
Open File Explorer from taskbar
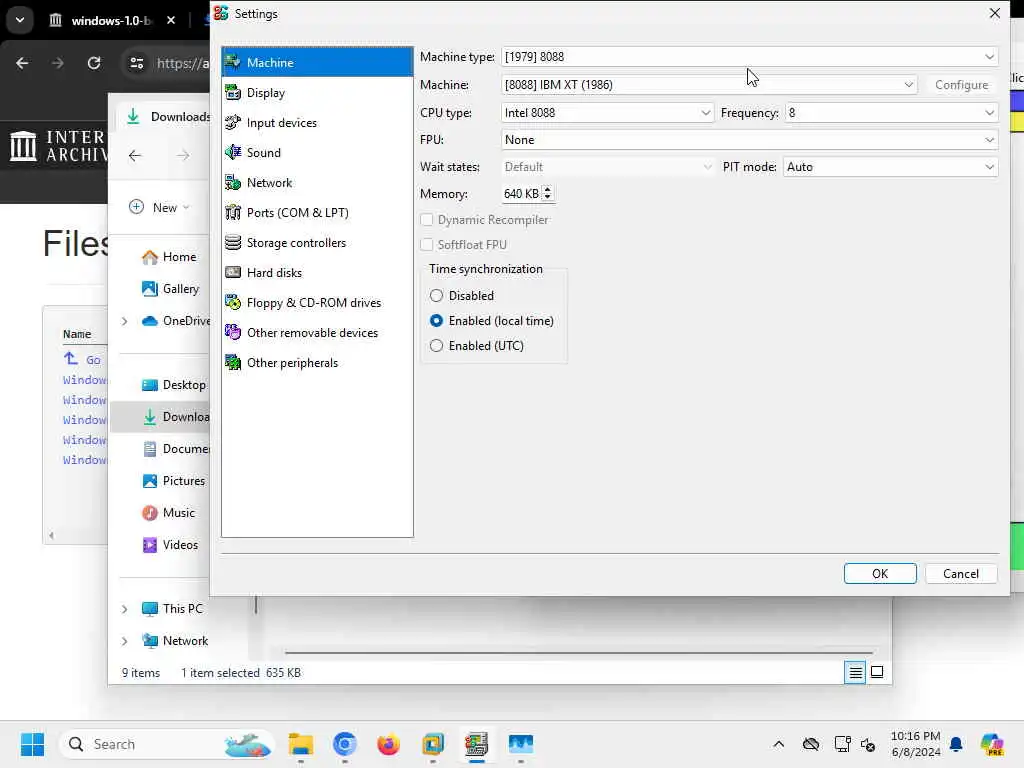[x=301, y=744]
